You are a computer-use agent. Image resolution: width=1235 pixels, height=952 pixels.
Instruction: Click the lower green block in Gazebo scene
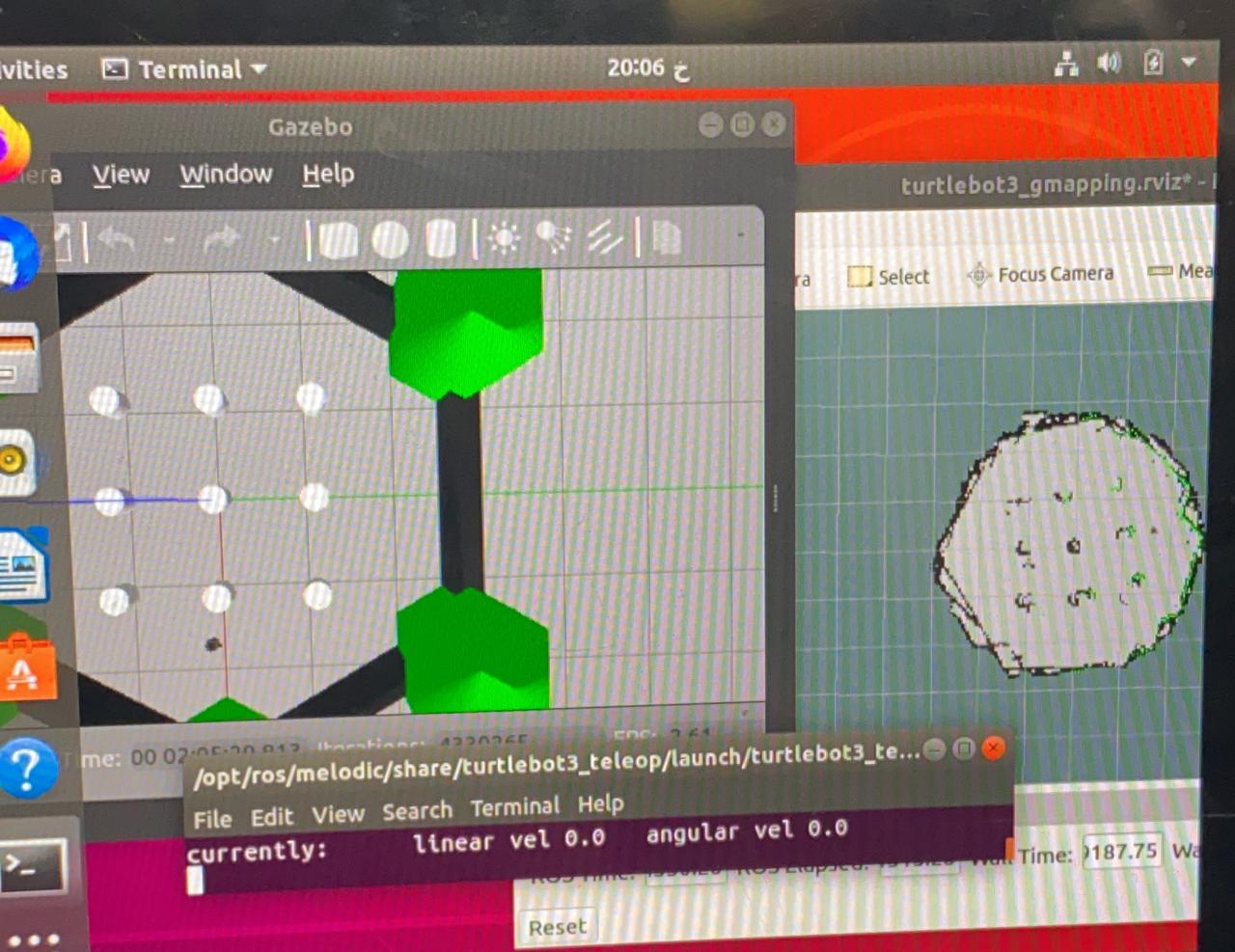474,651
